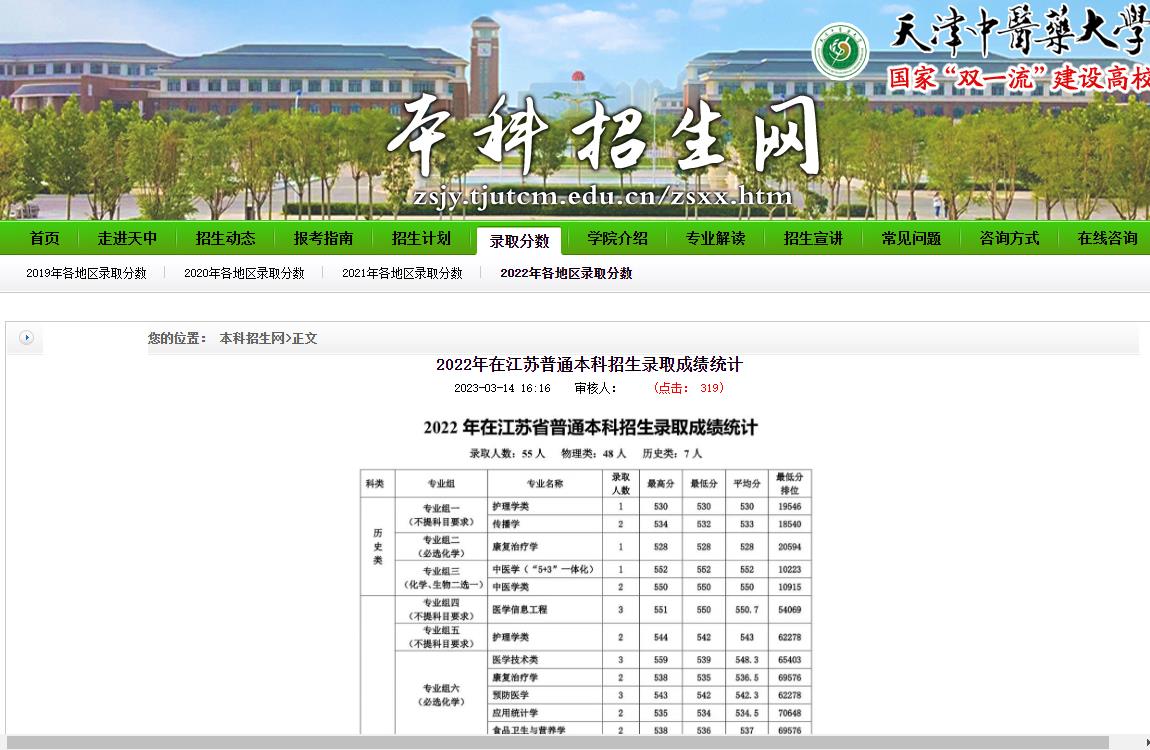The height and width of the screenshot is (750, 1150).
Task: Click the article title 2022年在江苏普通本科招生录取成绩统计
Action: (x=589, y=364)
